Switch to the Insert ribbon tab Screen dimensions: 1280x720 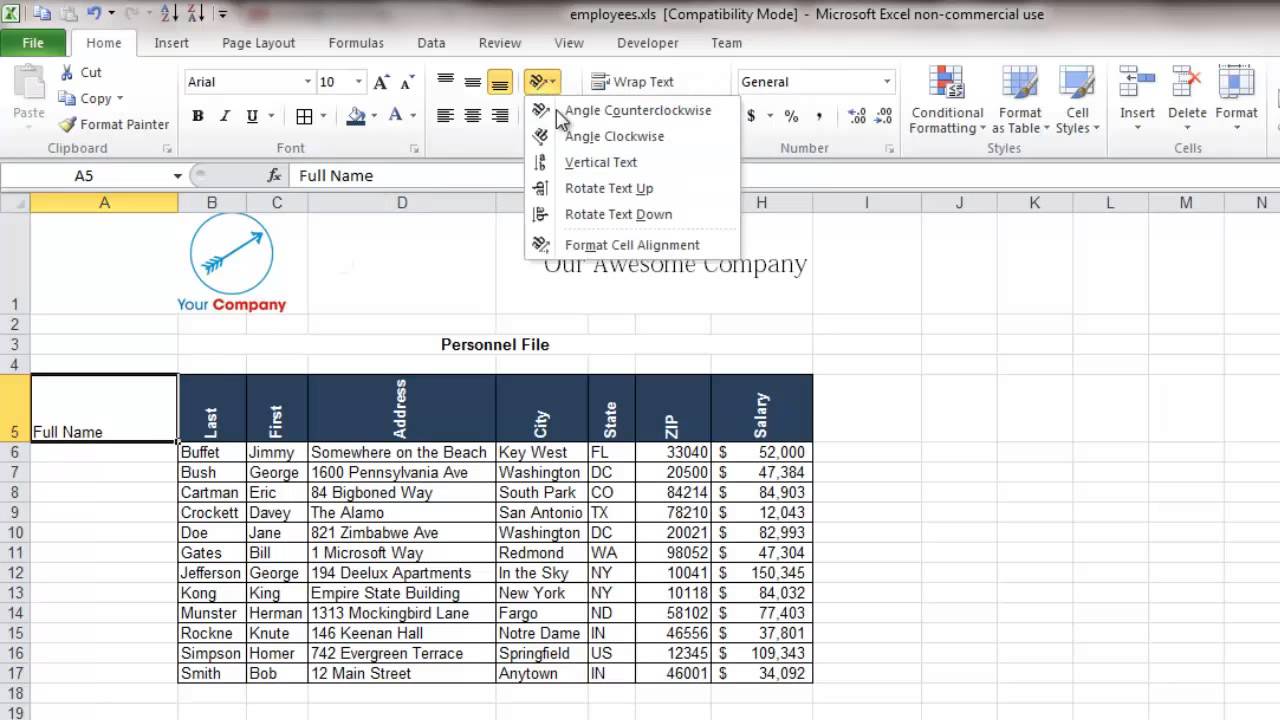171,43
